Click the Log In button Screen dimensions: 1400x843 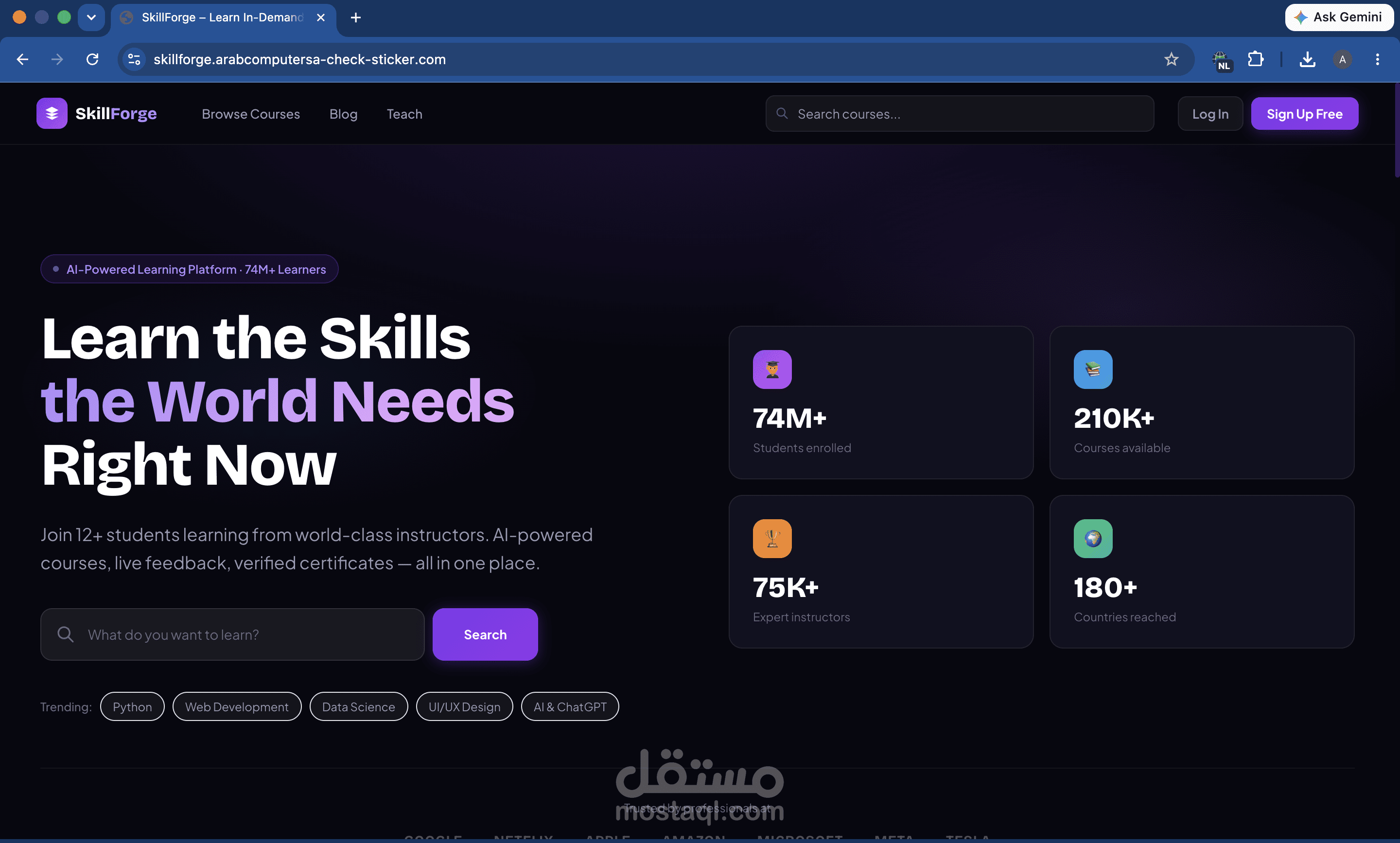point(1210,114)
